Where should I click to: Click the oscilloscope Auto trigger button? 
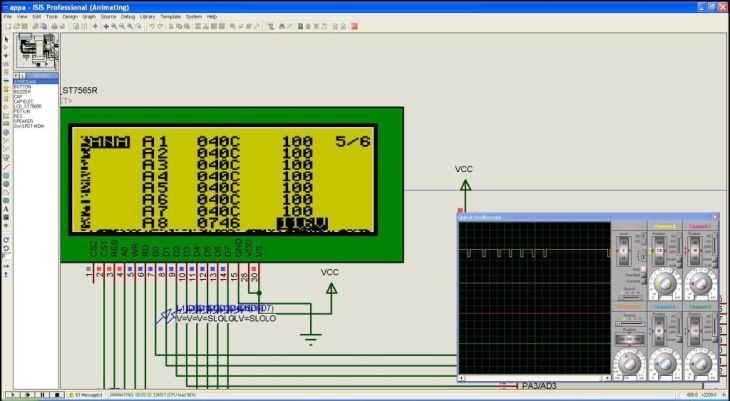point(643,269)
